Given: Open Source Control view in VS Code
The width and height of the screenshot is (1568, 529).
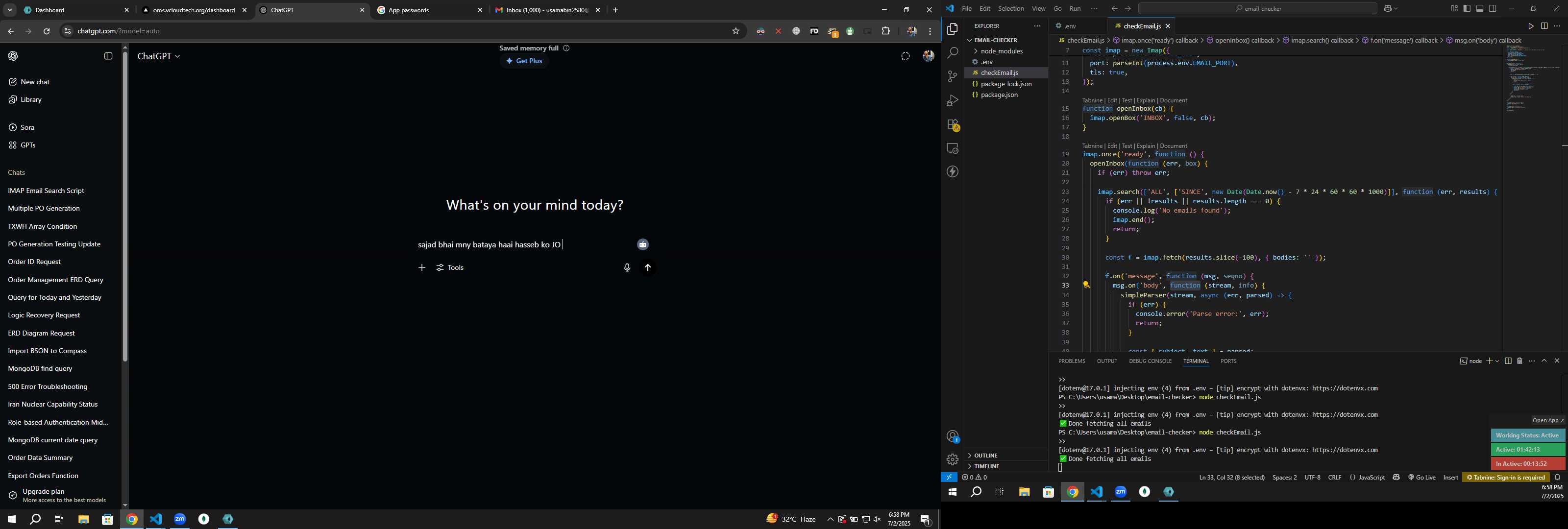Looking at the screenshot, I should (952, 77).
